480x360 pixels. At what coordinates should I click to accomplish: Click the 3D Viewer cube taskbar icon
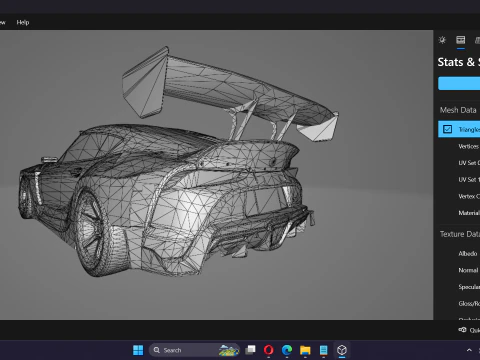342,350
